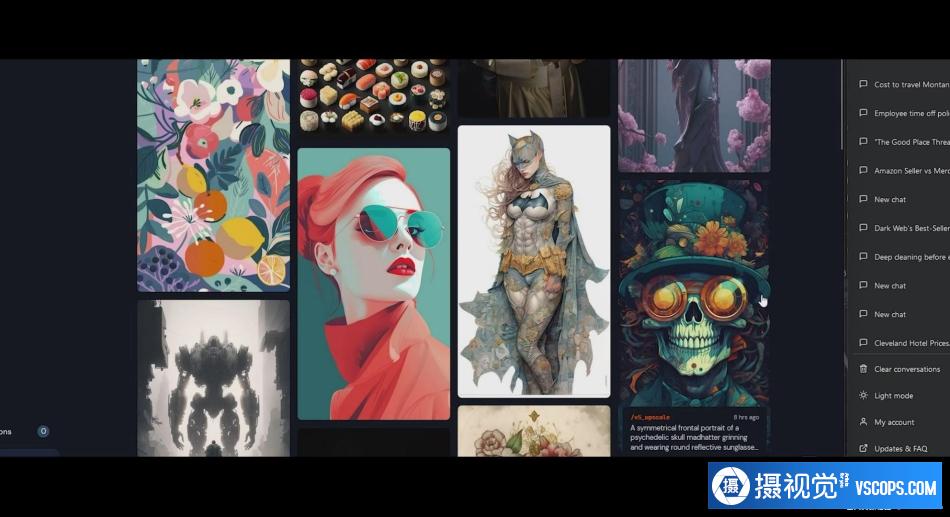Click external link icon beside Updates & FAQ

863,449
